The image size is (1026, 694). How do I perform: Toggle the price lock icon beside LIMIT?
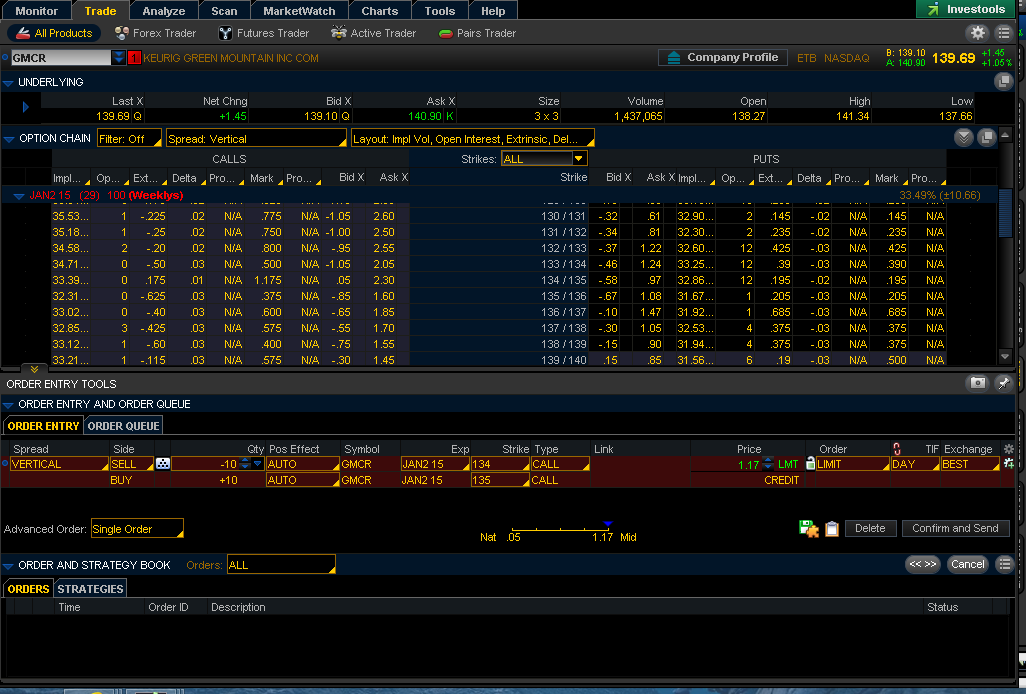(x=810, y=463)
